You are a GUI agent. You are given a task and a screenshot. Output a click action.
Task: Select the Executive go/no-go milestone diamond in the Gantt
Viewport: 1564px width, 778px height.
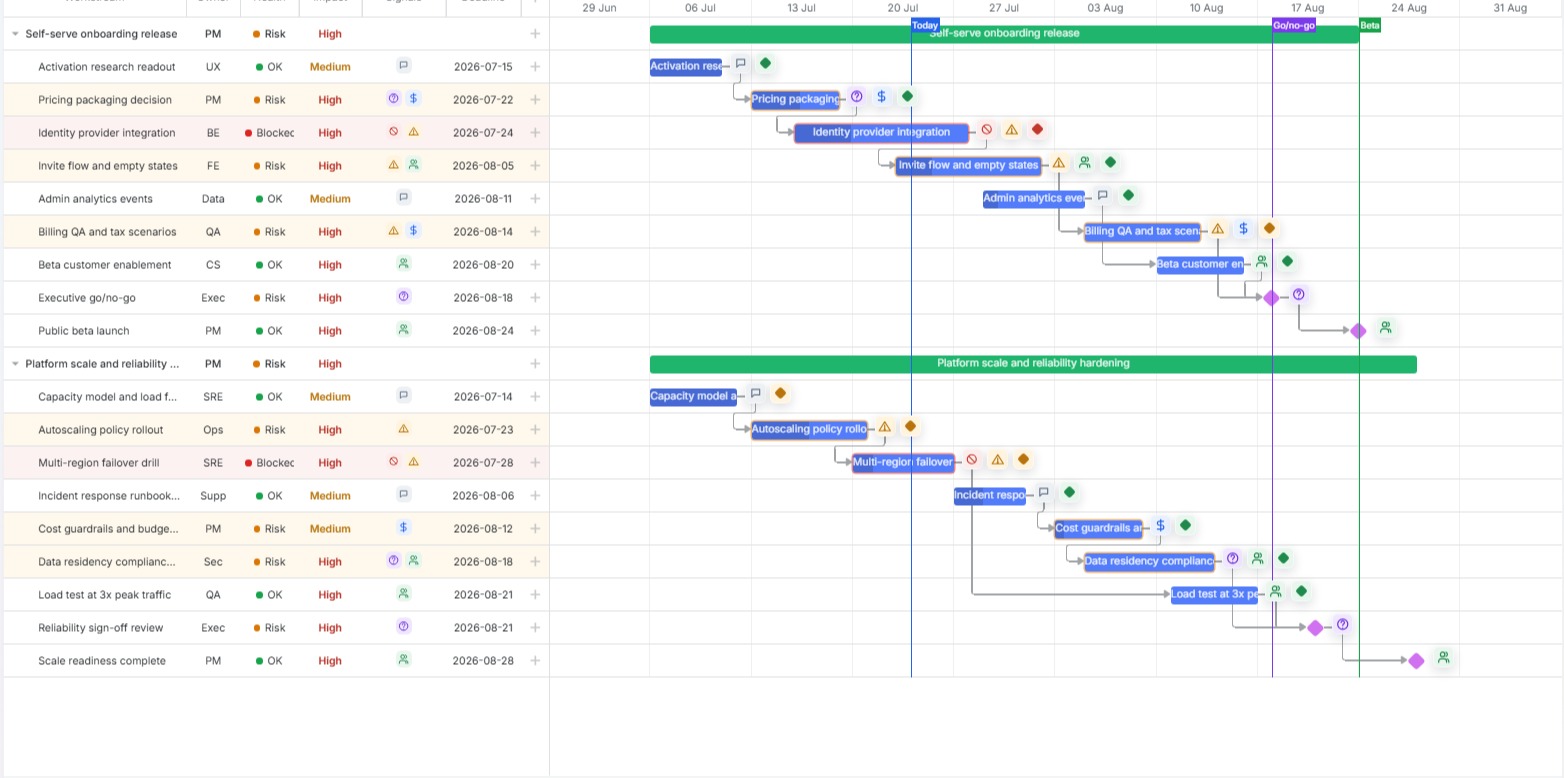coord(1271,298)
